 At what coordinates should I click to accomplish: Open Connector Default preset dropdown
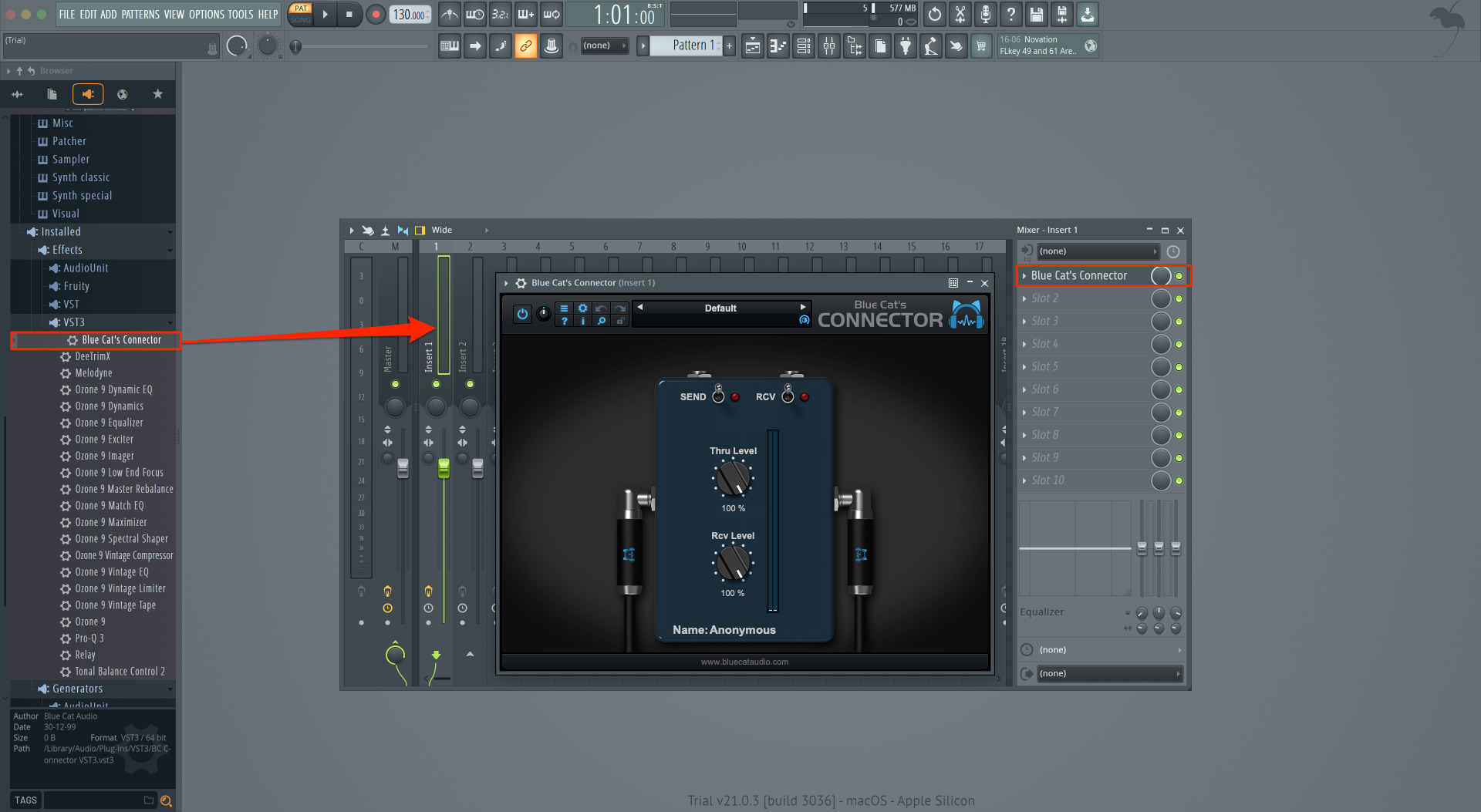tap(720, 308)
